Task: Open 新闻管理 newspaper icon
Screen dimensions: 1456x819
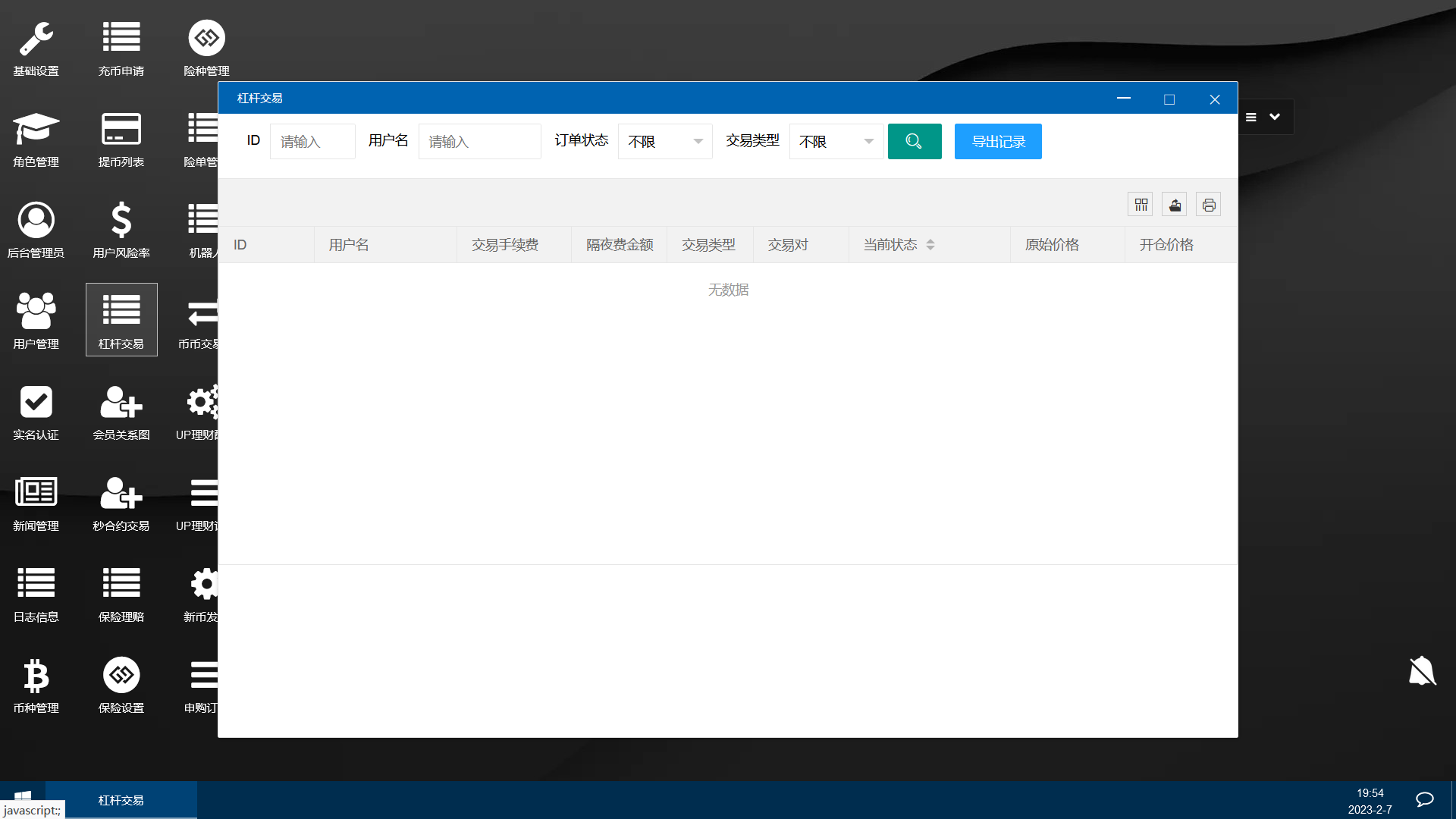Action: [x=36, y=494]
